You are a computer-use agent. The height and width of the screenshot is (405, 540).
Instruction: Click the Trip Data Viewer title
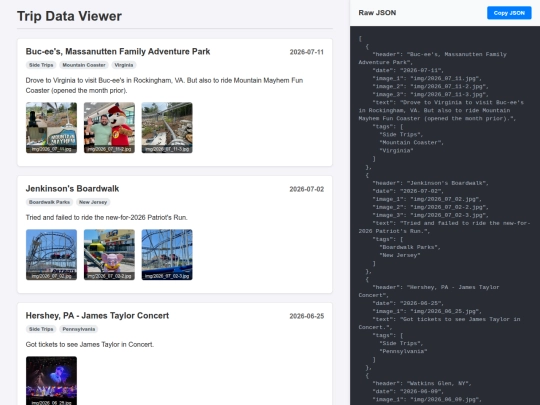[x=69, y=16]
